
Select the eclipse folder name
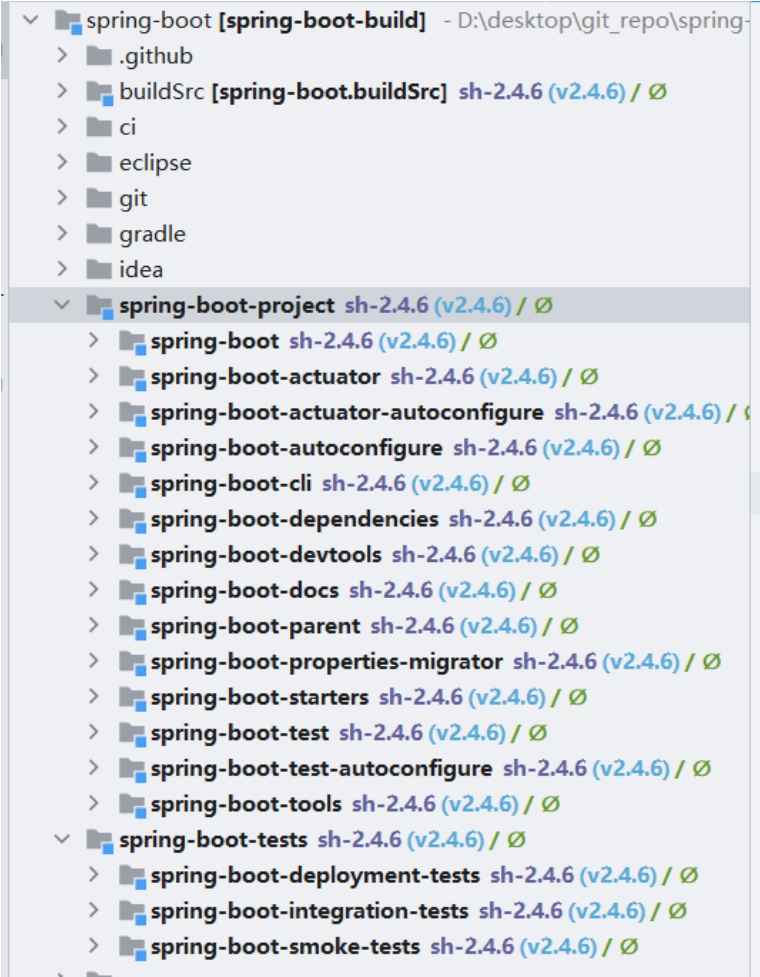click(155, 163)
